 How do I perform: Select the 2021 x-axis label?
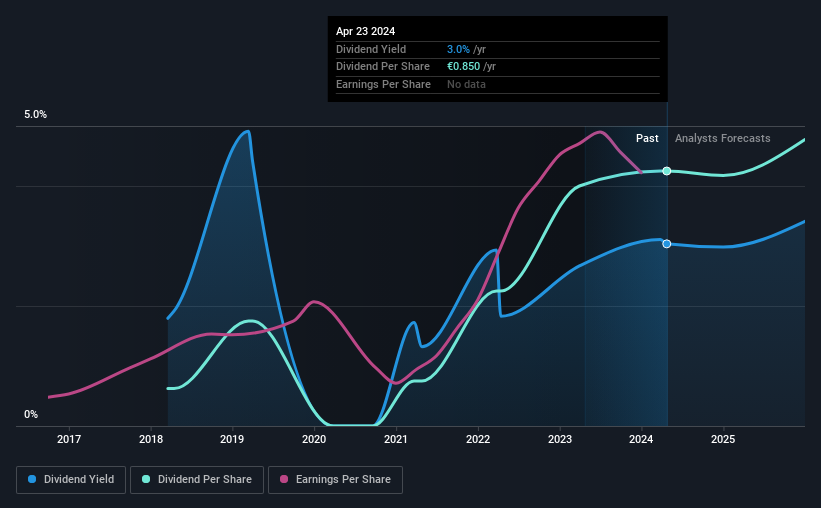(x=396, y=439)
